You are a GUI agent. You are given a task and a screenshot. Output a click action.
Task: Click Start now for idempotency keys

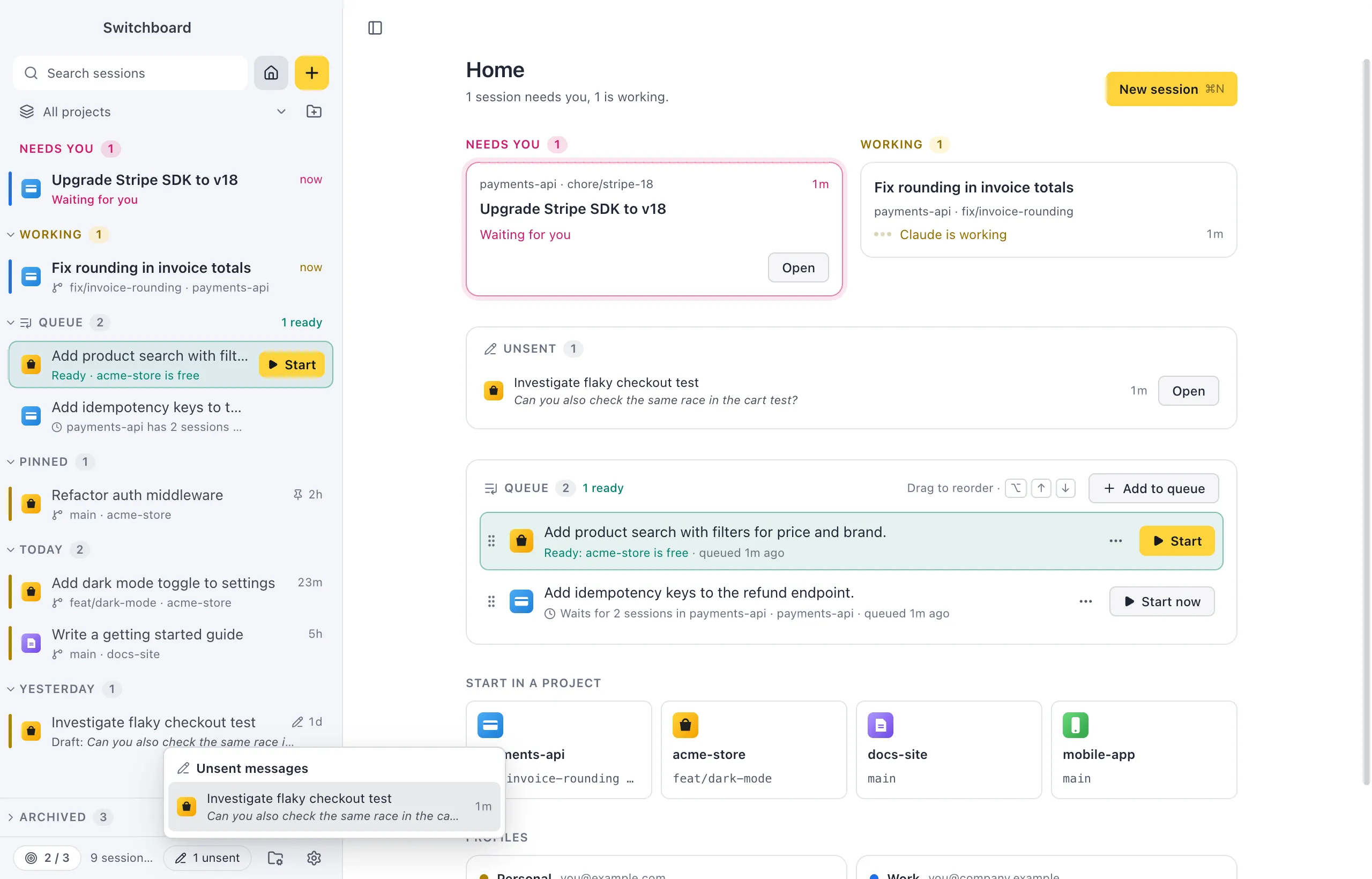pyautogui.click(x=1161, y=601)
